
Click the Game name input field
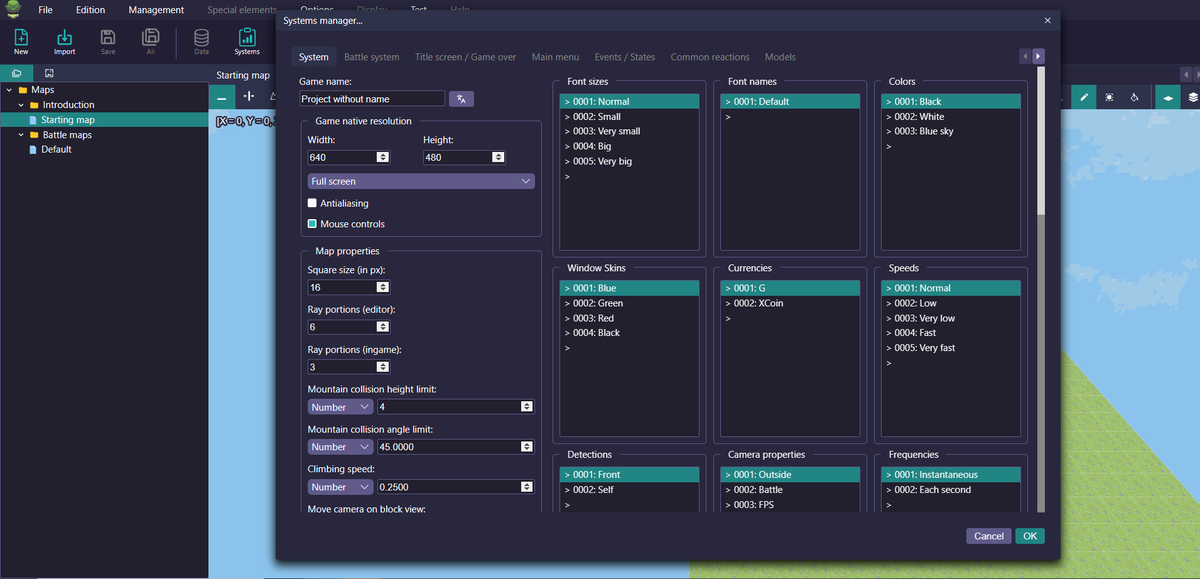click(372, 99)
